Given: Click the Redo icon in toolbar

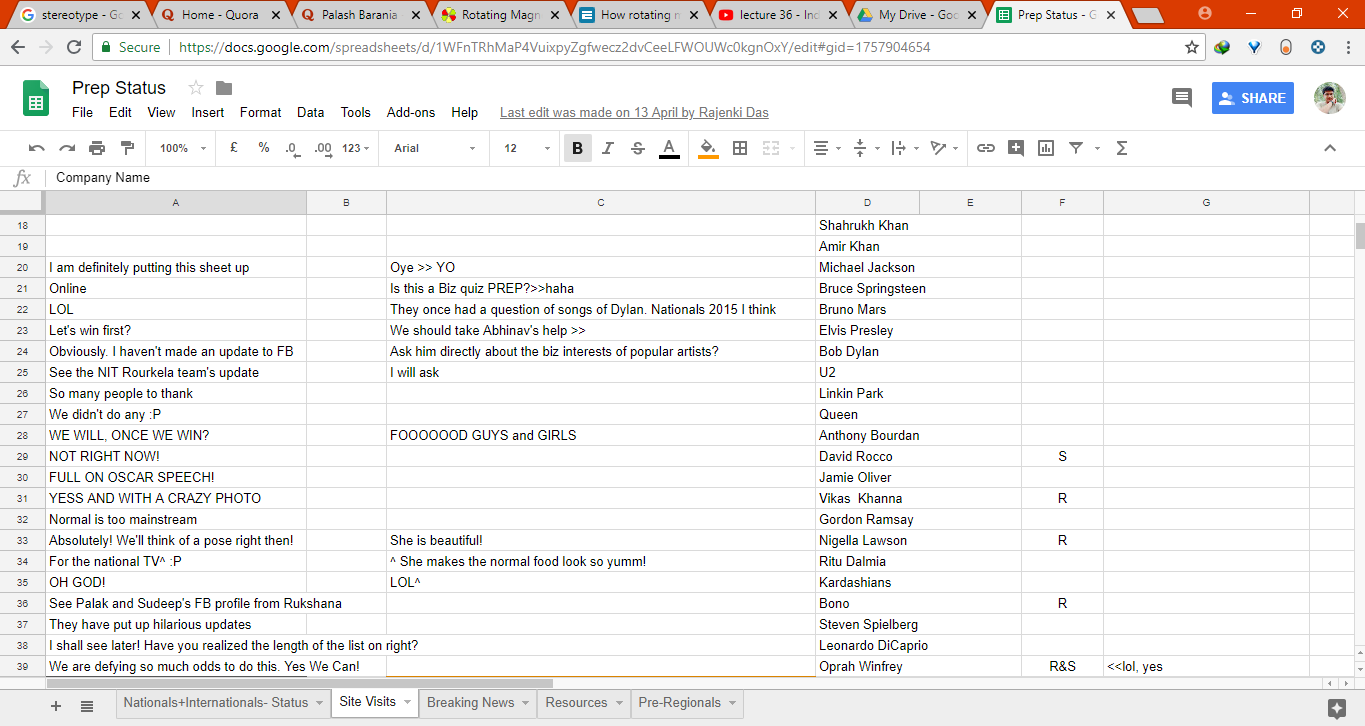Looking at the screenshot, I should (67, 148).
